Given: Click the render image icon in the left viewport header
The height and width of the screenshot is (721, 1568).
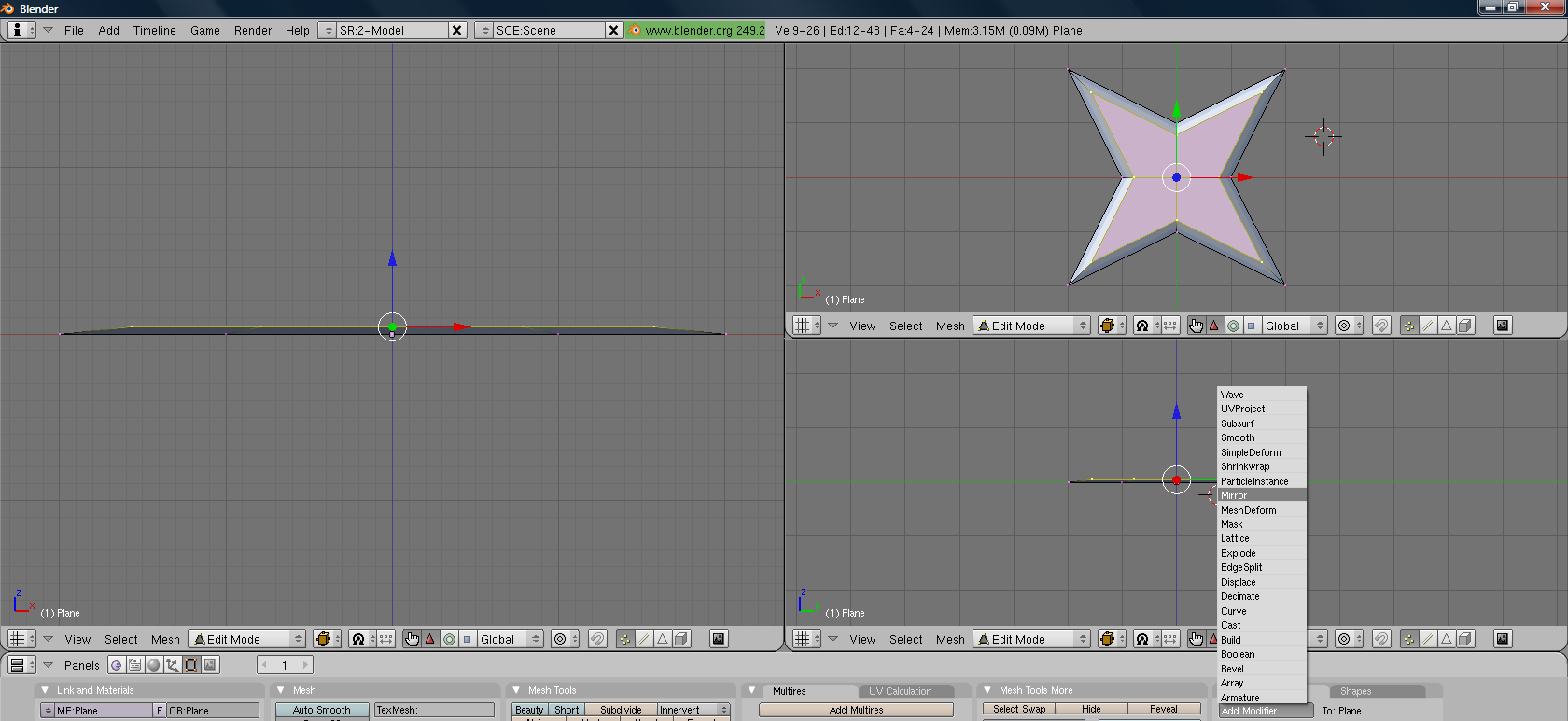Looking at the screenshot, I should click(719, 639).
